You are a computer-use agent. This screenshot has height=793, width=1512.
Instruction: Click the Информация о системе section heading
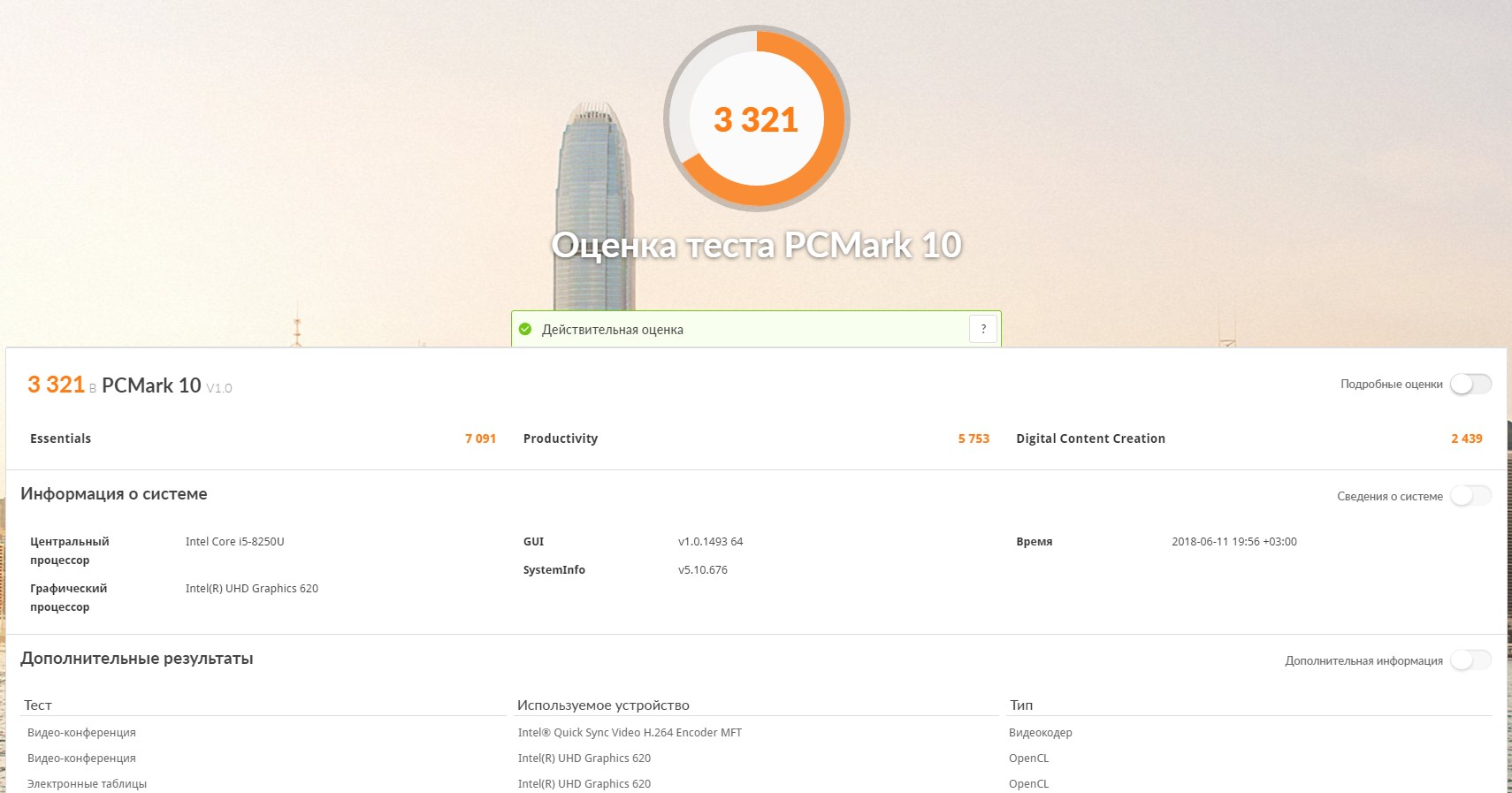(114, 494)
